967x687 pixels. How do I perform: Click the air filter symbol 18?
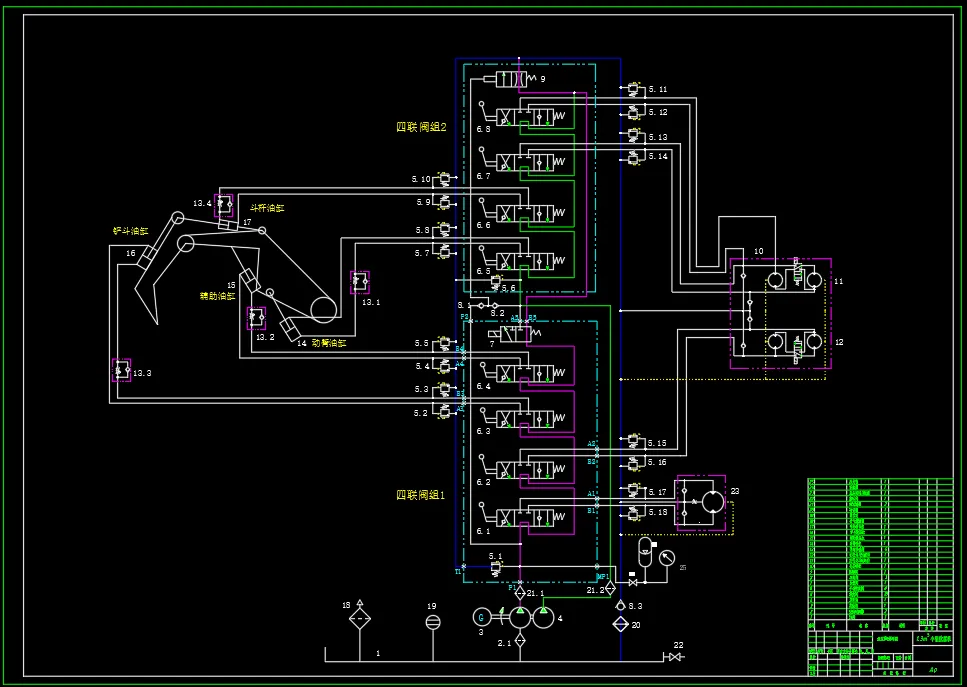(x=360, y=617)
